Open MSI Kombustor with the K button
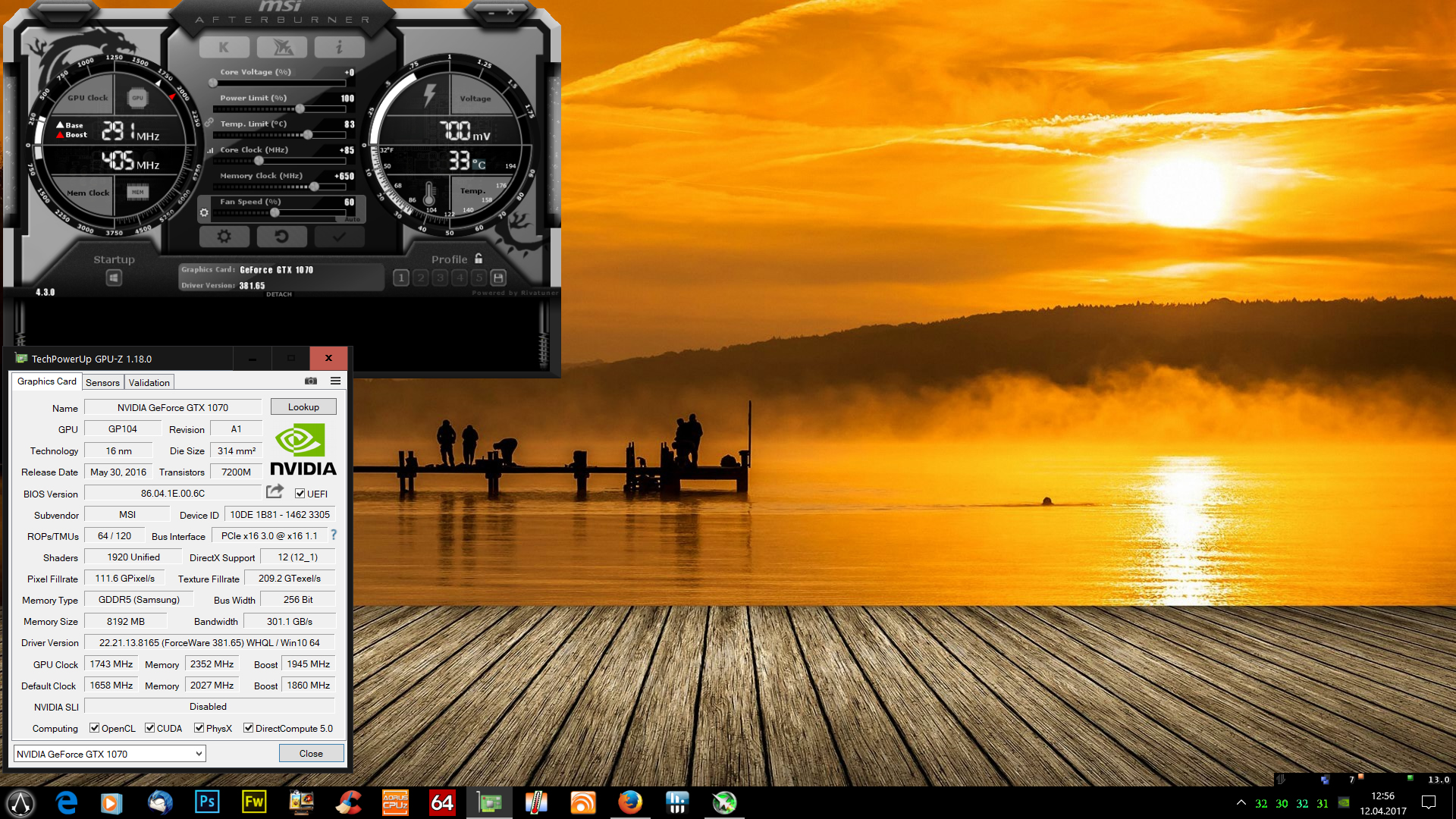 [x=224, y=48]
